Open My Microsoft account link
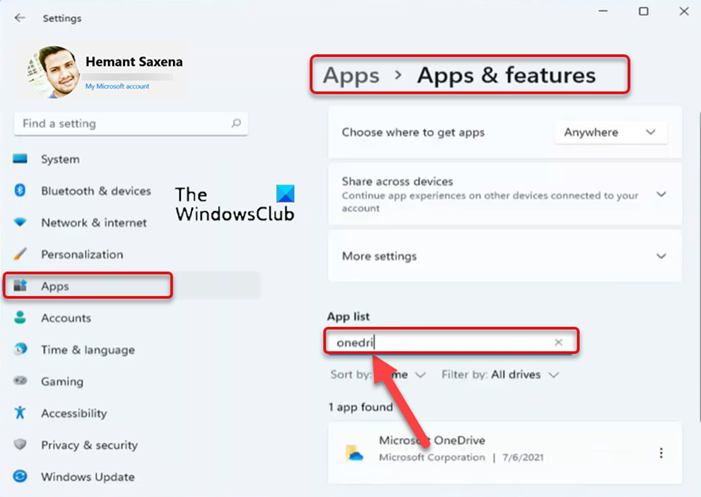 [x=117, y=86]
